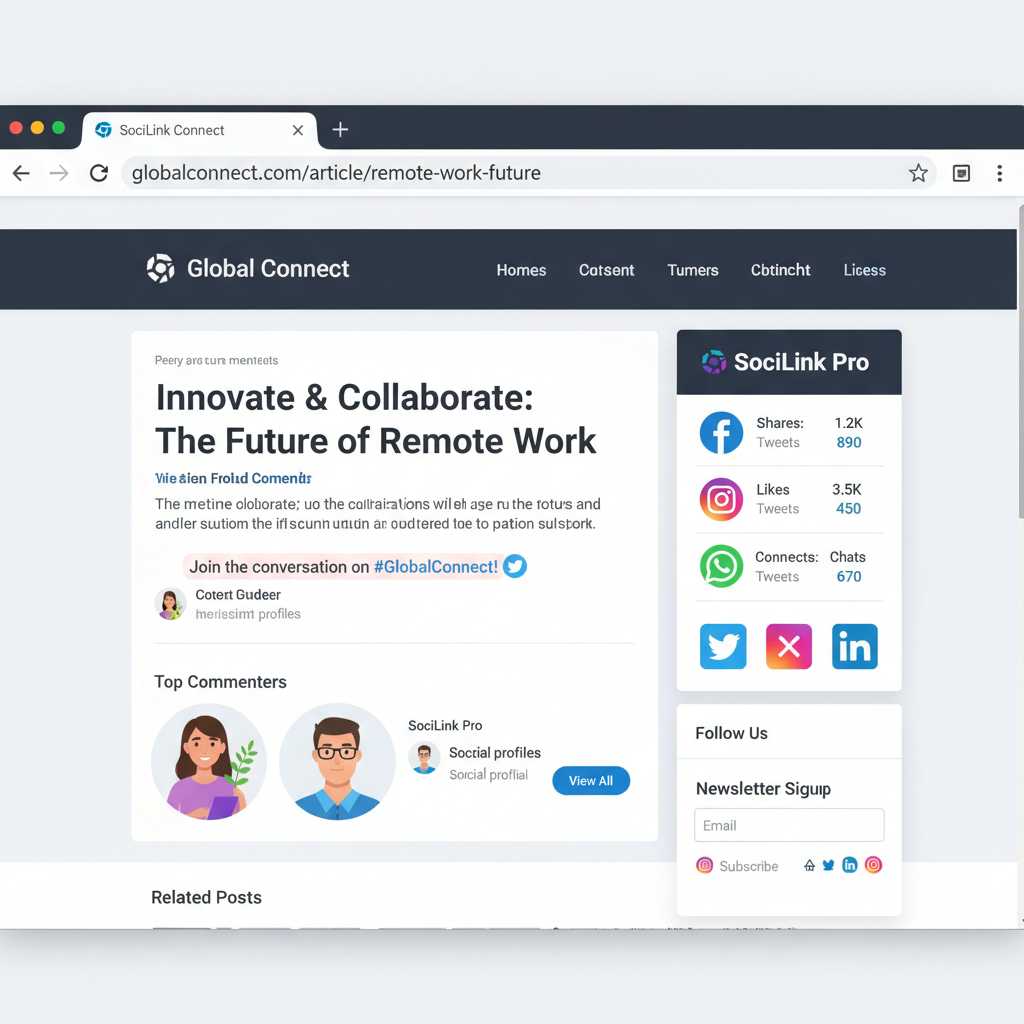The image size is (1024, 1024).
Task: Click the large LinkedIn share button
Action: (855, 647)
